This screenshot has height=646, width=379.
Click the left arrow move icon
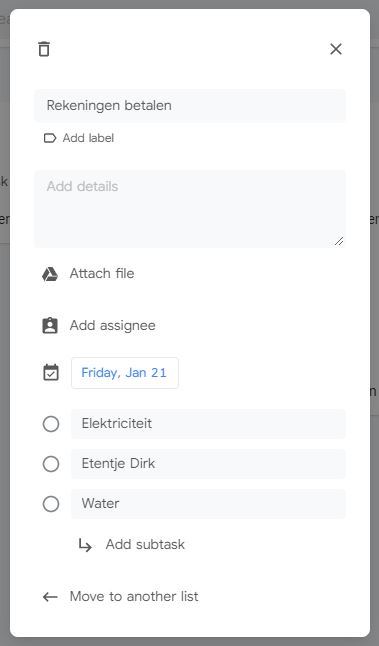pos(50,597)
